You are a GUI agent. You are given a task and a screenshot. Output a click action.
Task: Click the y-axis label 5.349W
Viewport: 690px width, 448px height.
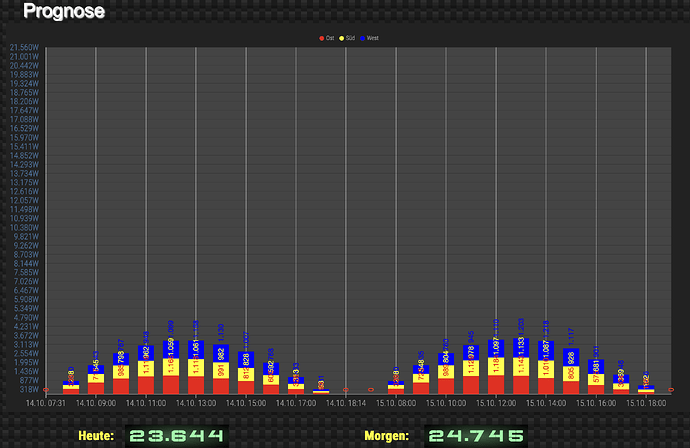coord(26,308)
